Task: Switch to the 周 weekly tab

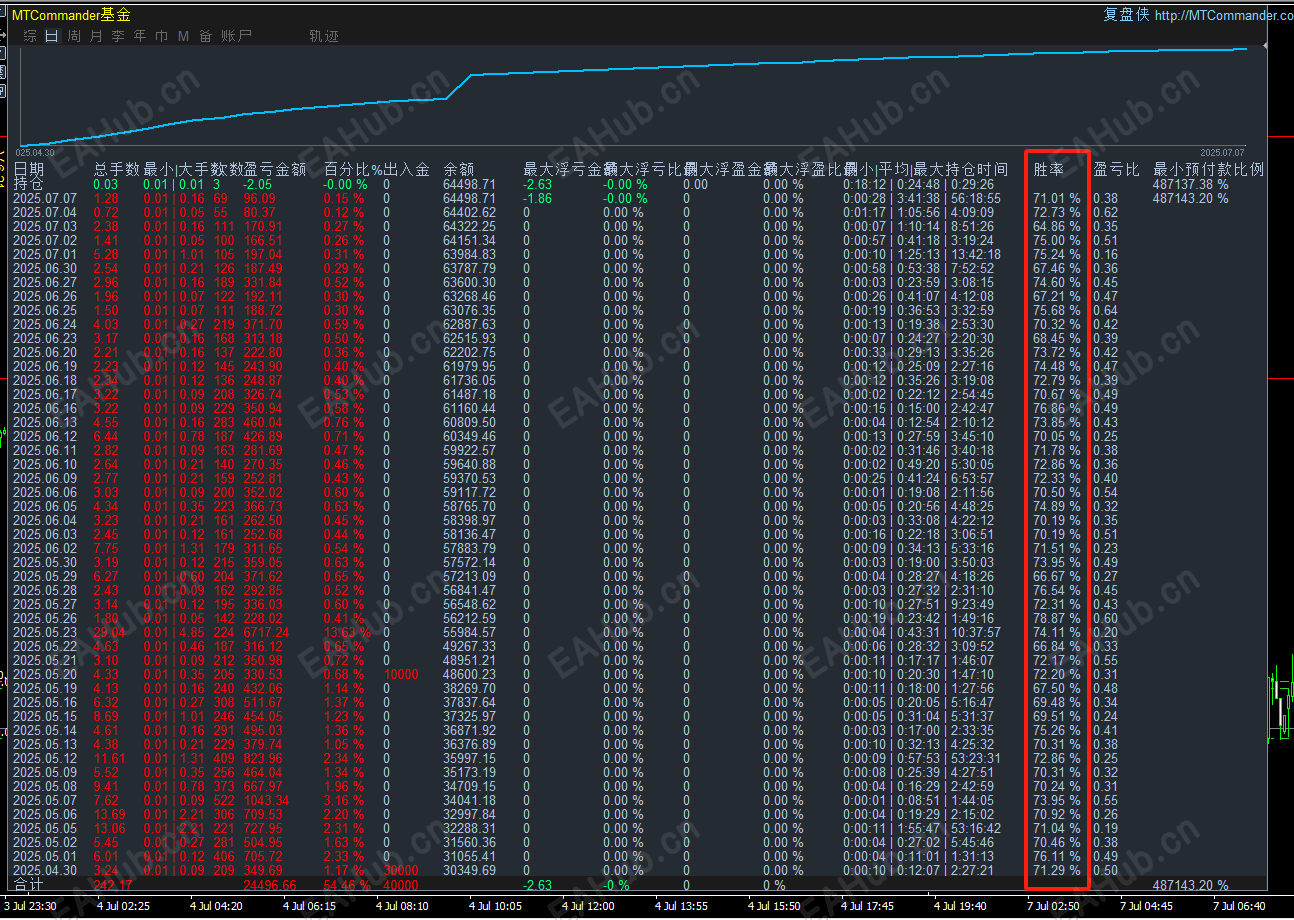Action: point(74,36)
